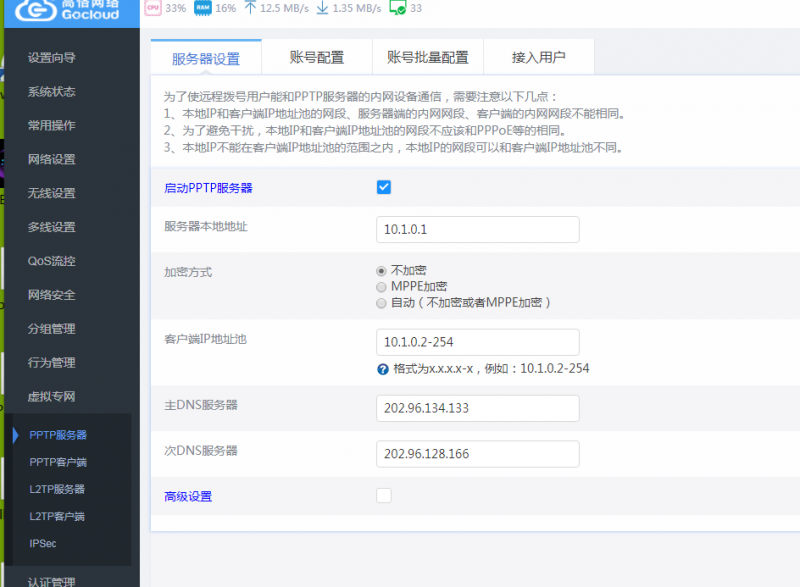Open the 接入用户 tab
This screenshot has width=800, height=587.
pyautogui.click(x=539, y=57)
